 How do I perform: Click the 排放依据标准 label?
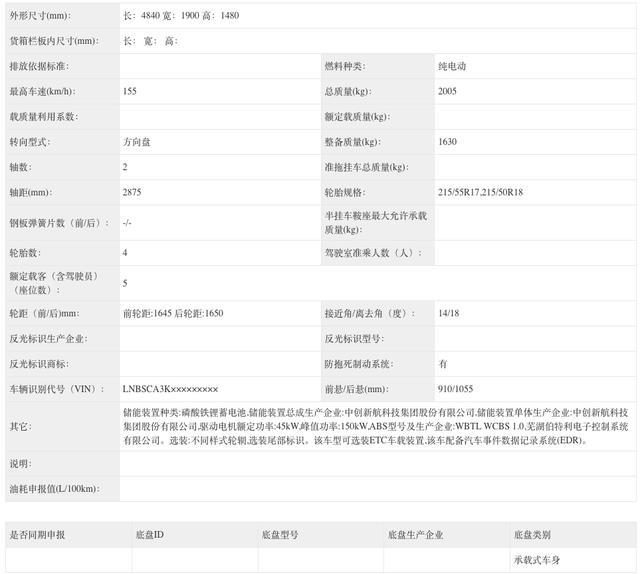tap(39, 66)
